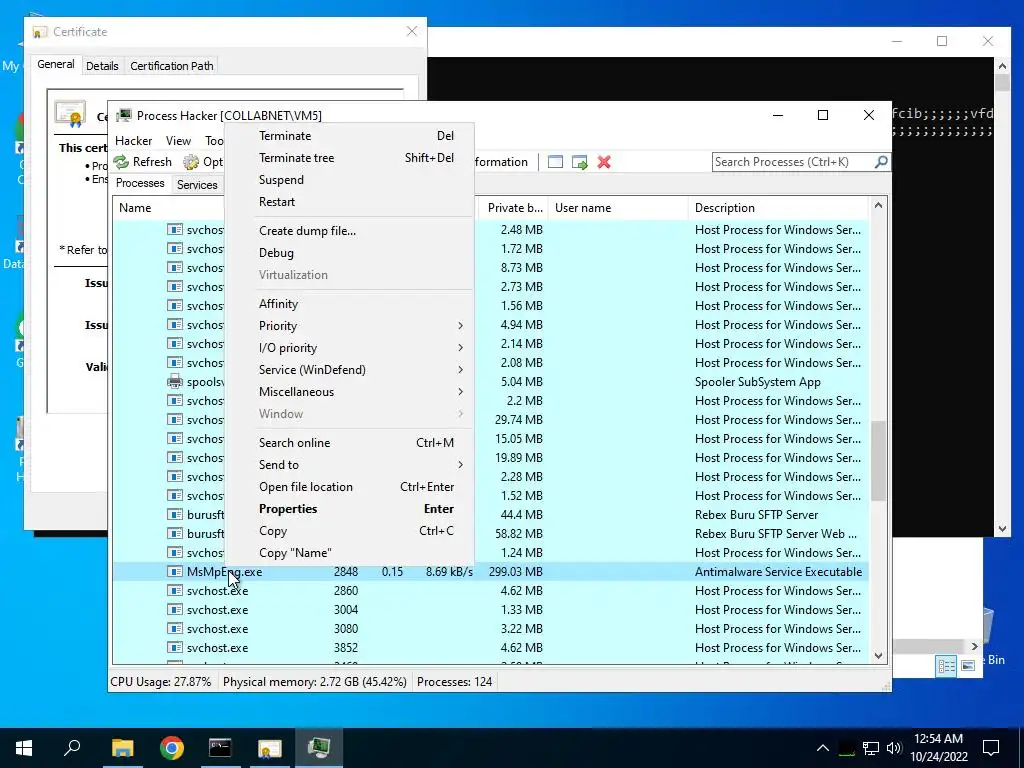Expand Send to submenu

point(361,465)
